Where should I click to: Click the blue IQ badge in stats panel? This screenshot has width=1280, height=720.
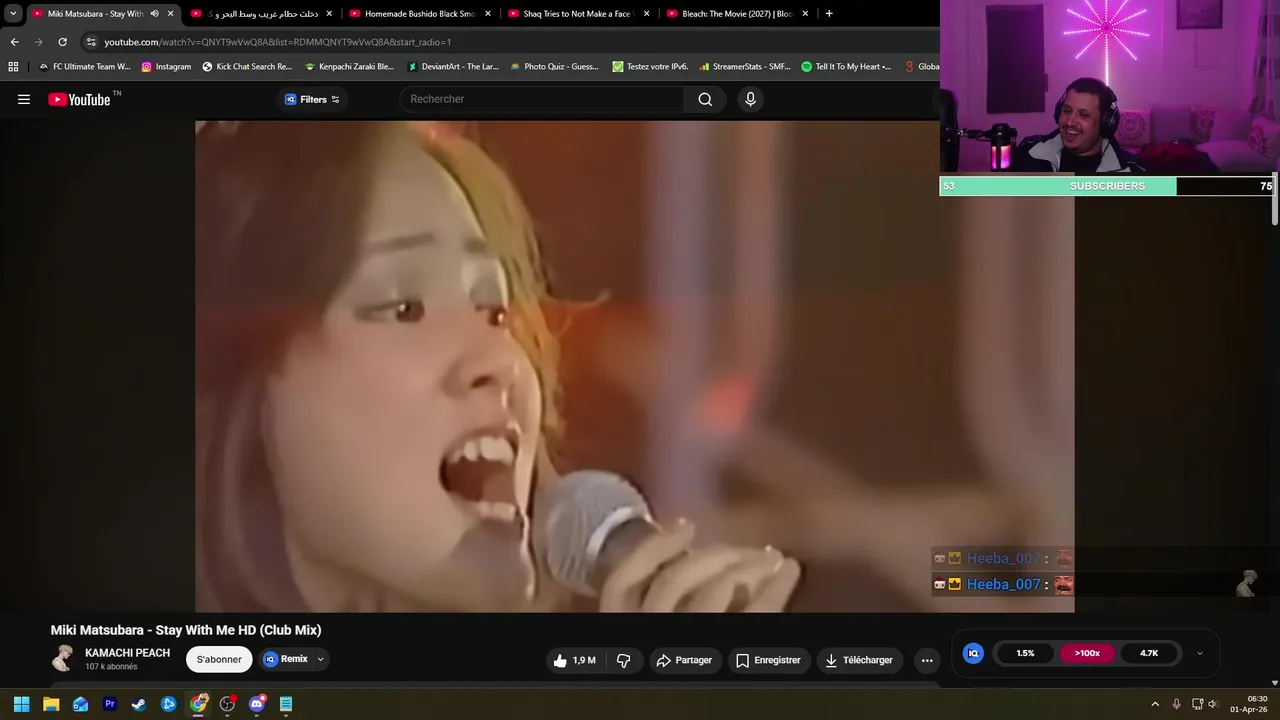[973, 653]
